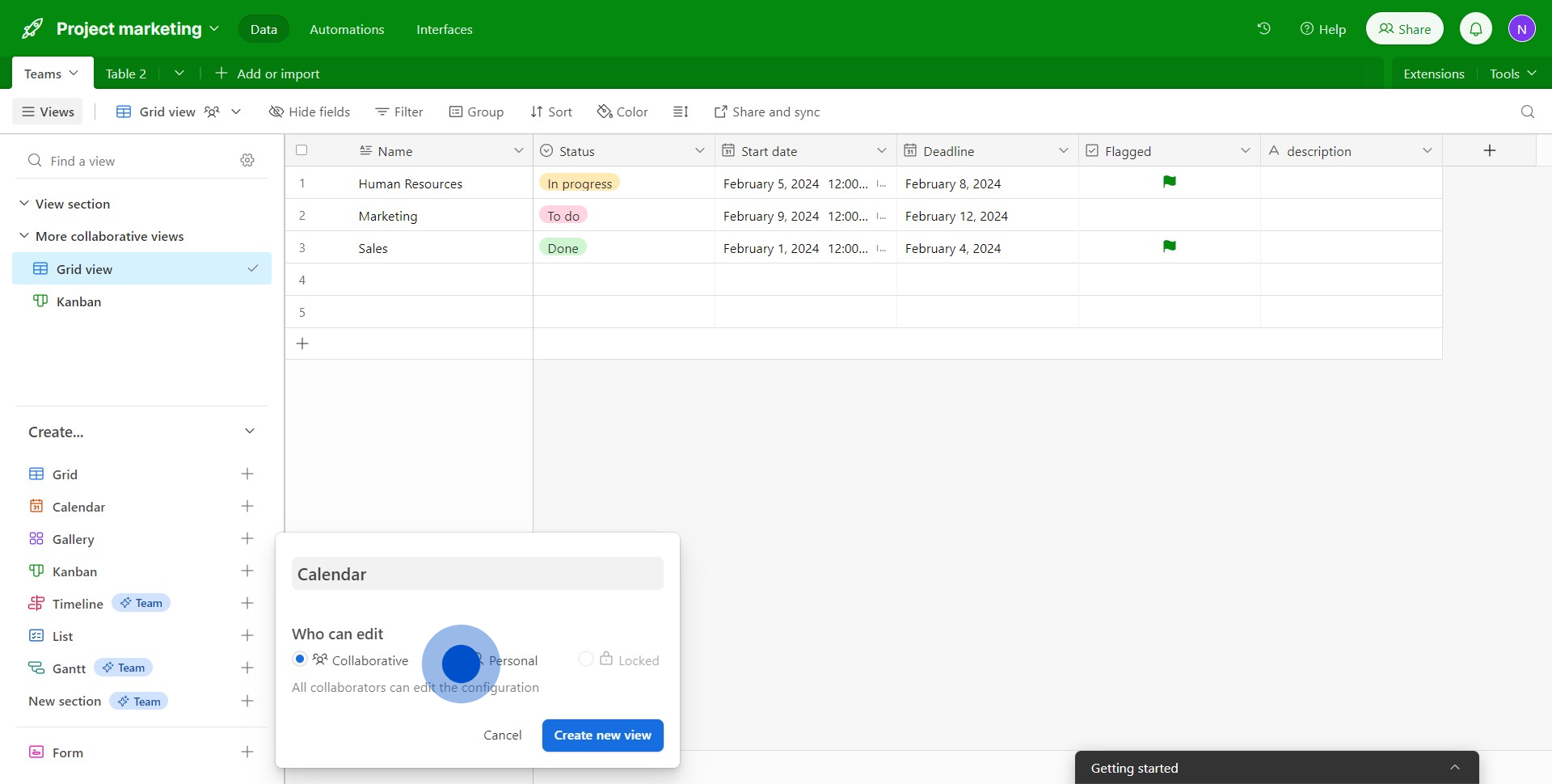Open the row height icon
The height and width of the screenshot is (784, 1552).
click(681, 112)
